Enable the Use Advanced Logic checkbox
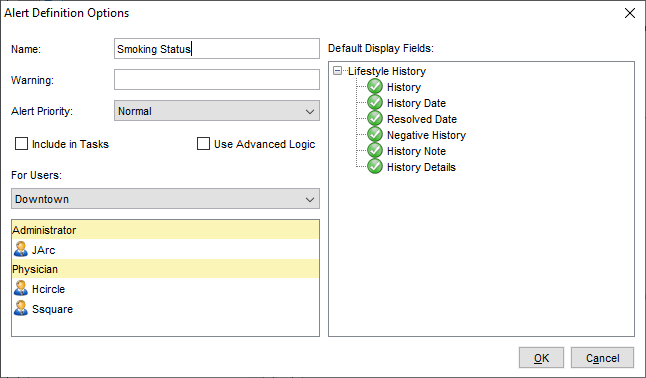646x378 pixels. point(203,144)
